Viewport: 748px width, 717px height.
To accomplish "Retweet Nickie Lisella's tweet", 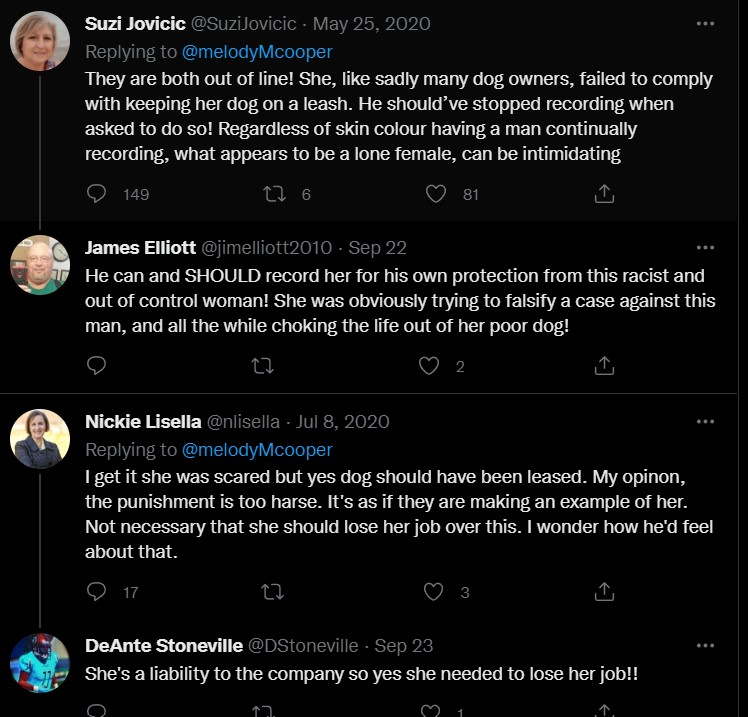I will [271, 592].
